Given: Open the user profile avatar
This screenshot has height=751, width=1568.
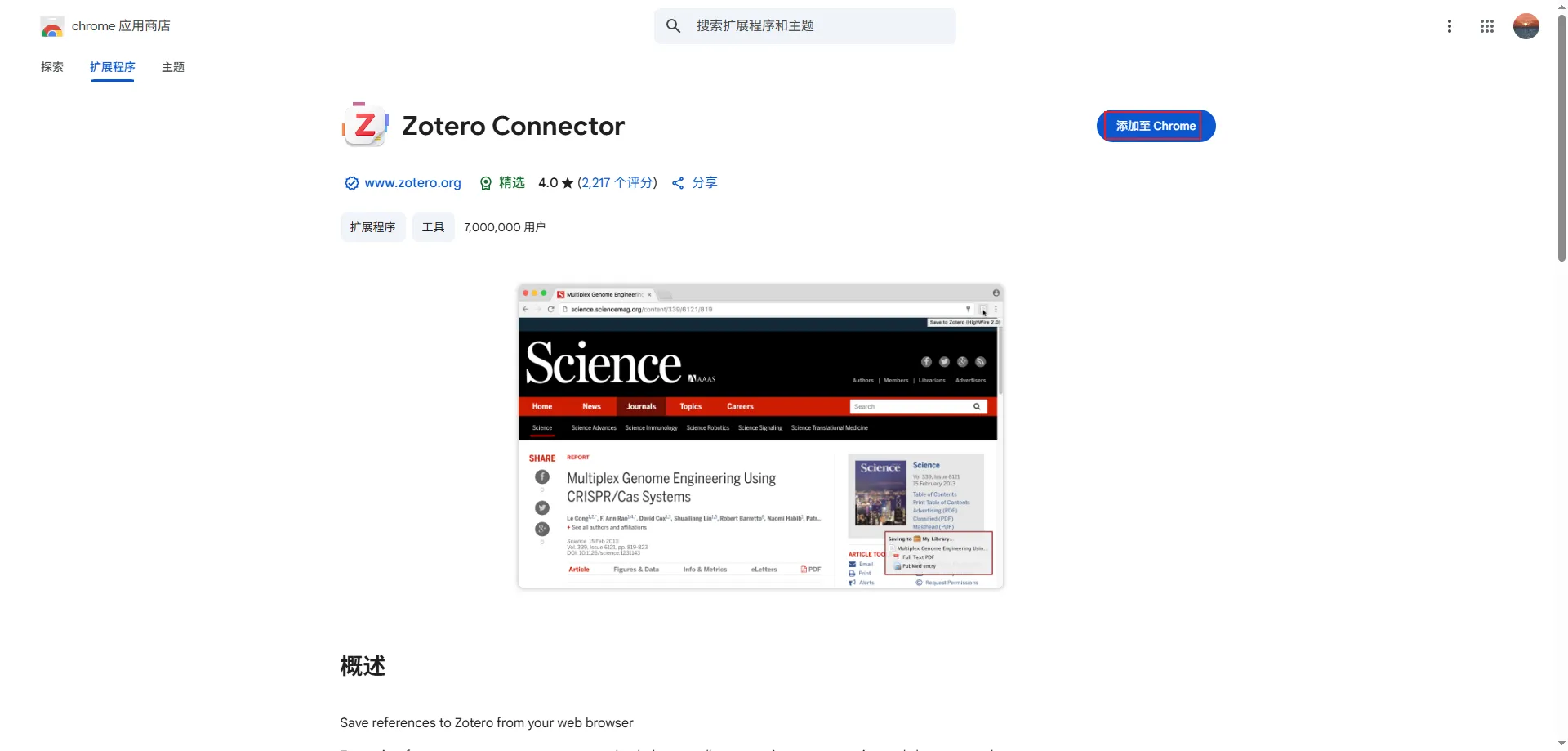Looking at the screenshot, I should click(1526, 26).
